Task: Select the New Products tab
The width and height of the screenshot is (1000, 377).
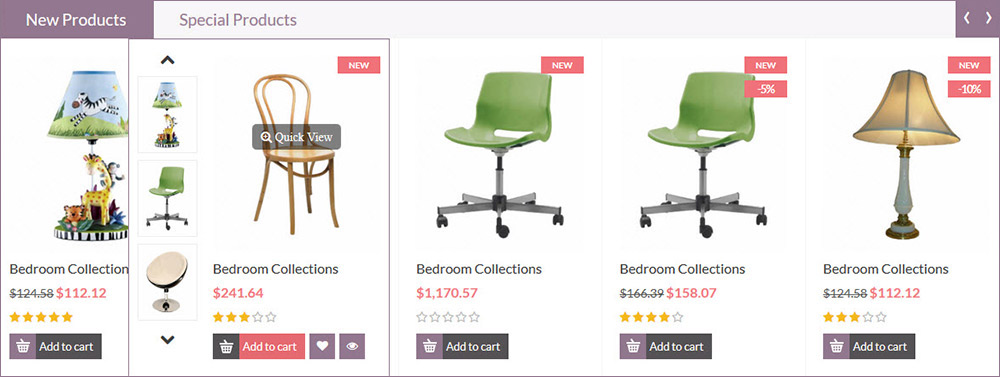Action: 76,19
